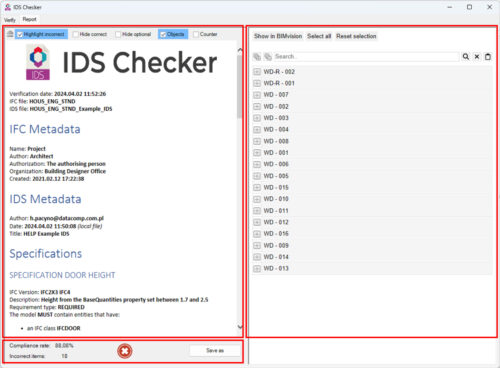Click the Select all button
Screen dimensions: 500x368
pos(319,36)
